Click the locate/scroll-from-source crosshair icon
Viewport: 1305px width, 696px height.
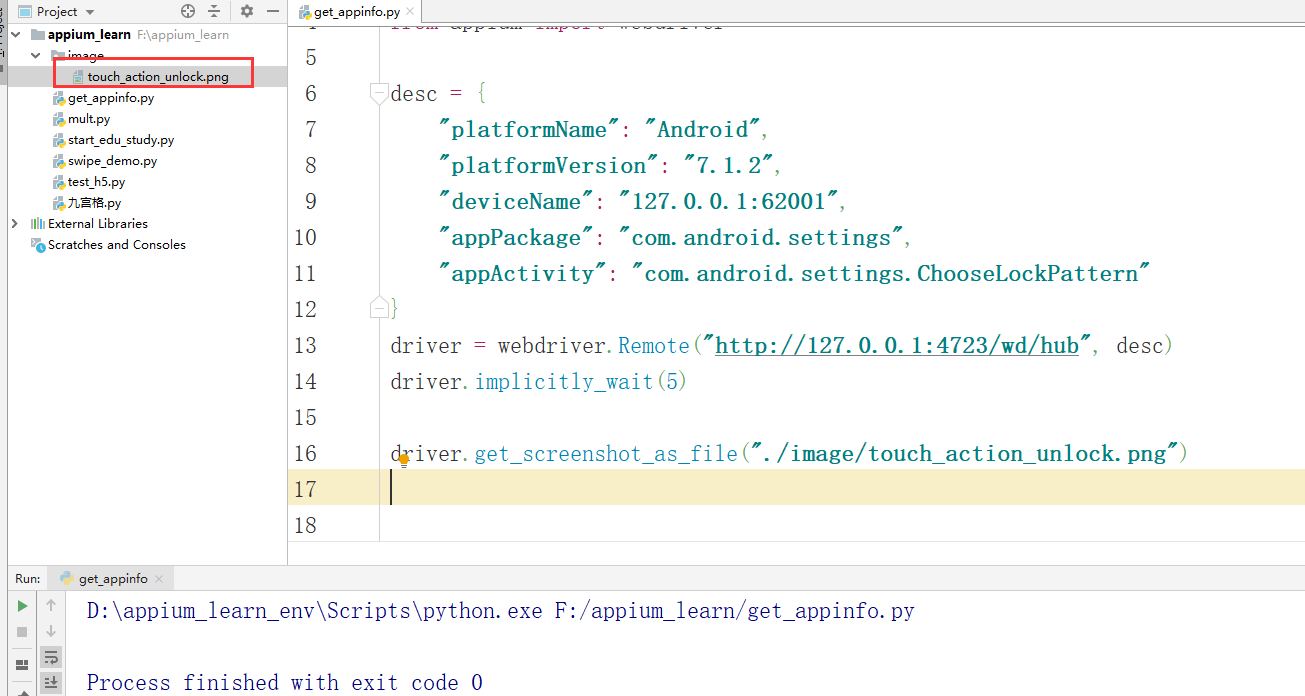(x=188, y=11)
